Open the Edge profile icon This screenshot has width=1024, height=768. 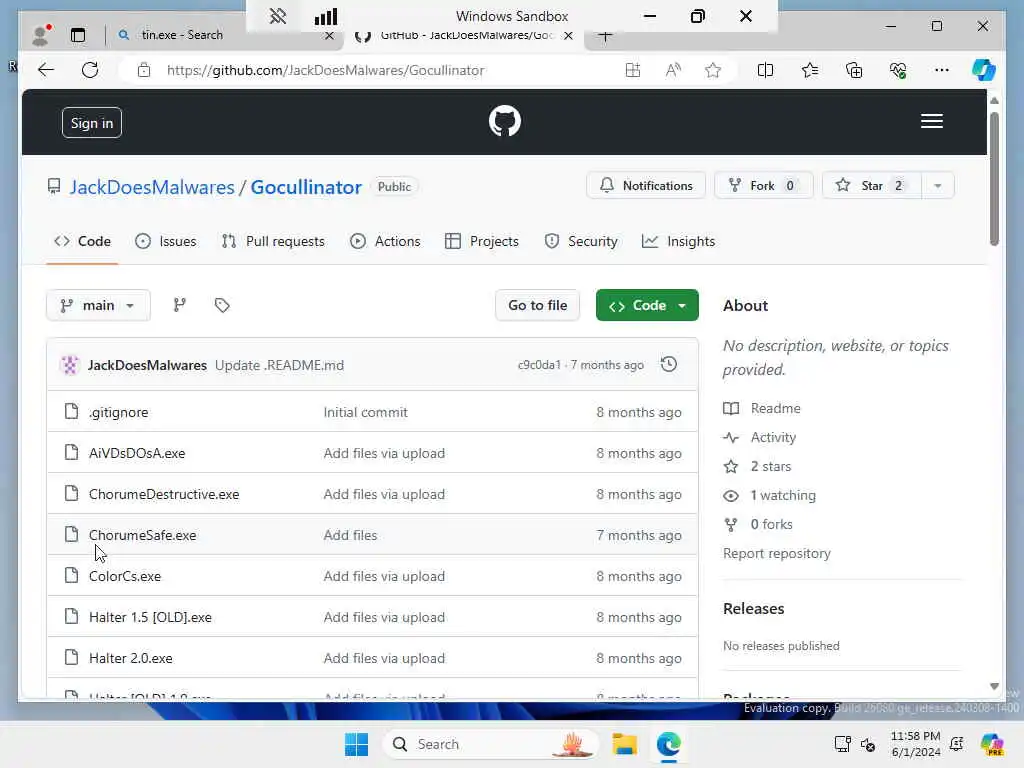tap(41, 35)
